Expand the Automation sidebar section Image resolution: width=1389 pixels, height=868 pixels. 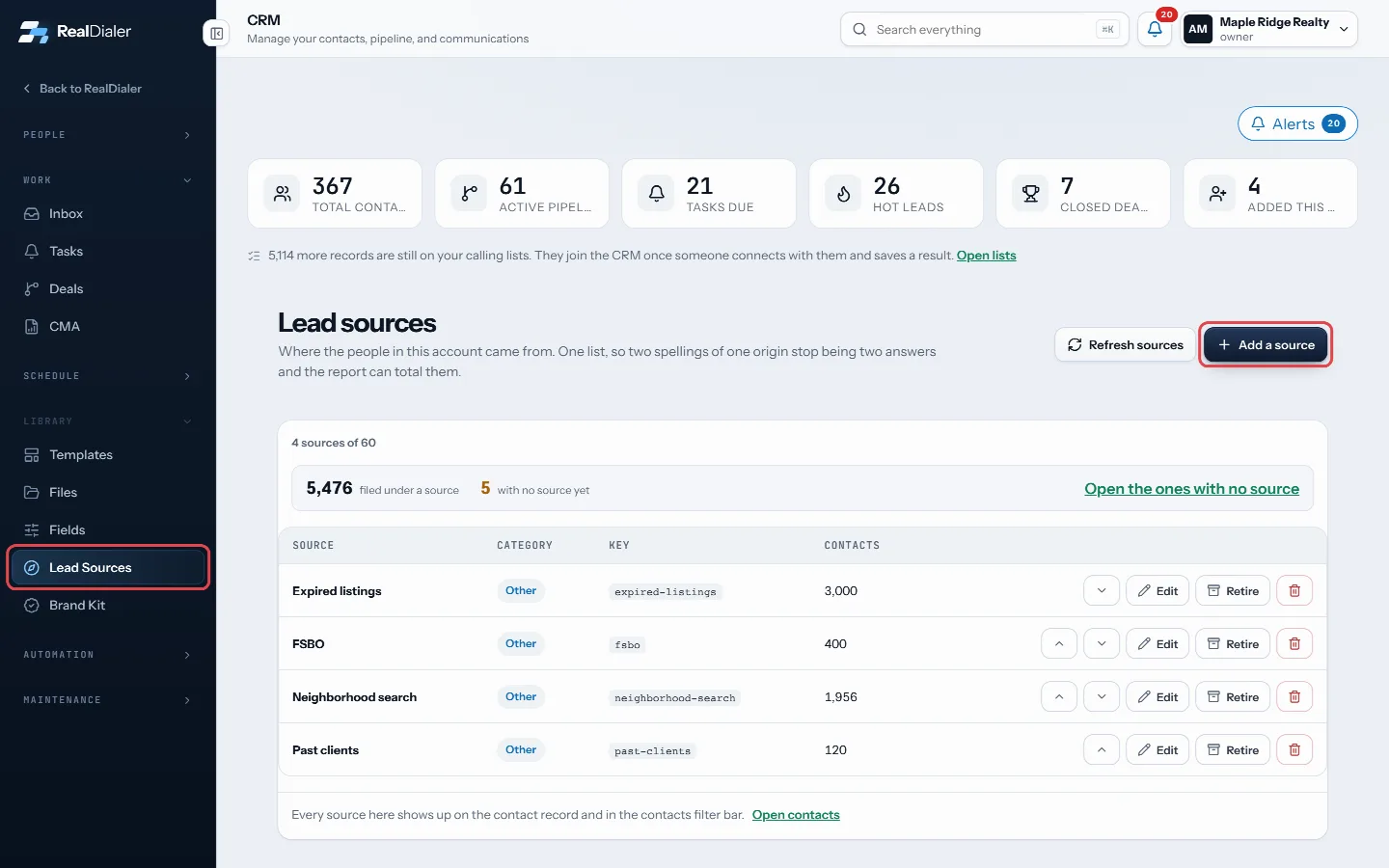[107, 655]
